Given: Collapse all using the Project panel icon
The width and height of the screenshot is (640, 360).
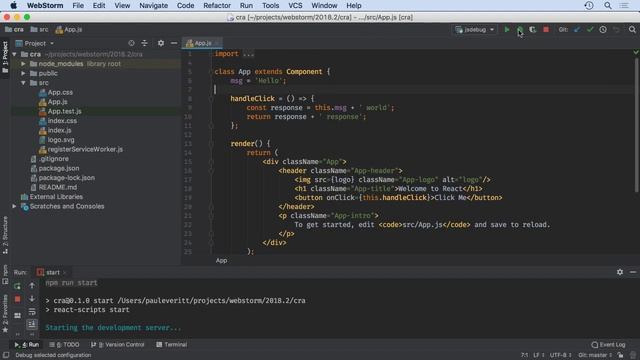Looking at the screenshot, I should click(144, 43).
